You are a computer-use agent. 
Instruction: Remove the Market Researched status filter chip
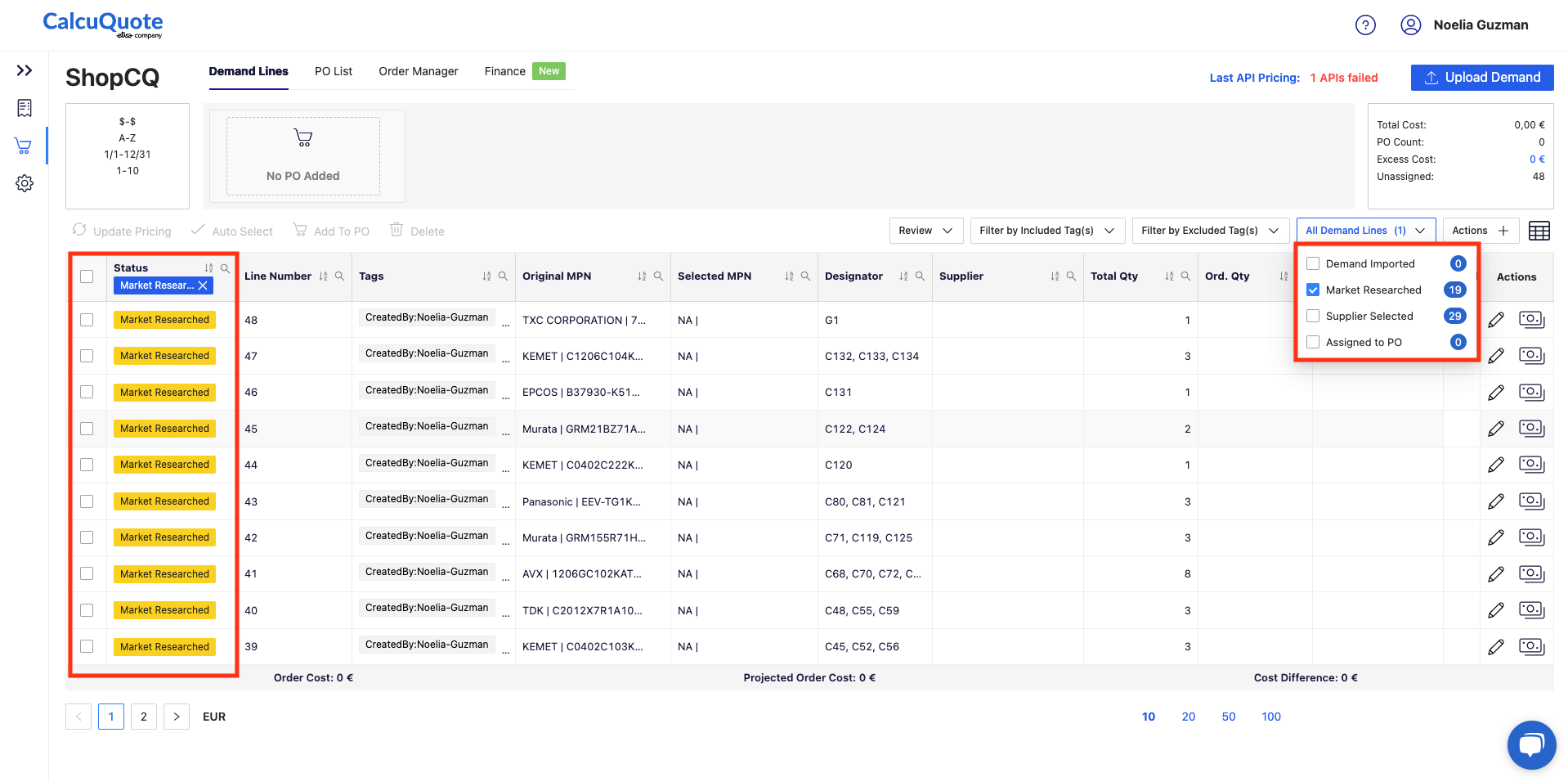tap(203, 285)
